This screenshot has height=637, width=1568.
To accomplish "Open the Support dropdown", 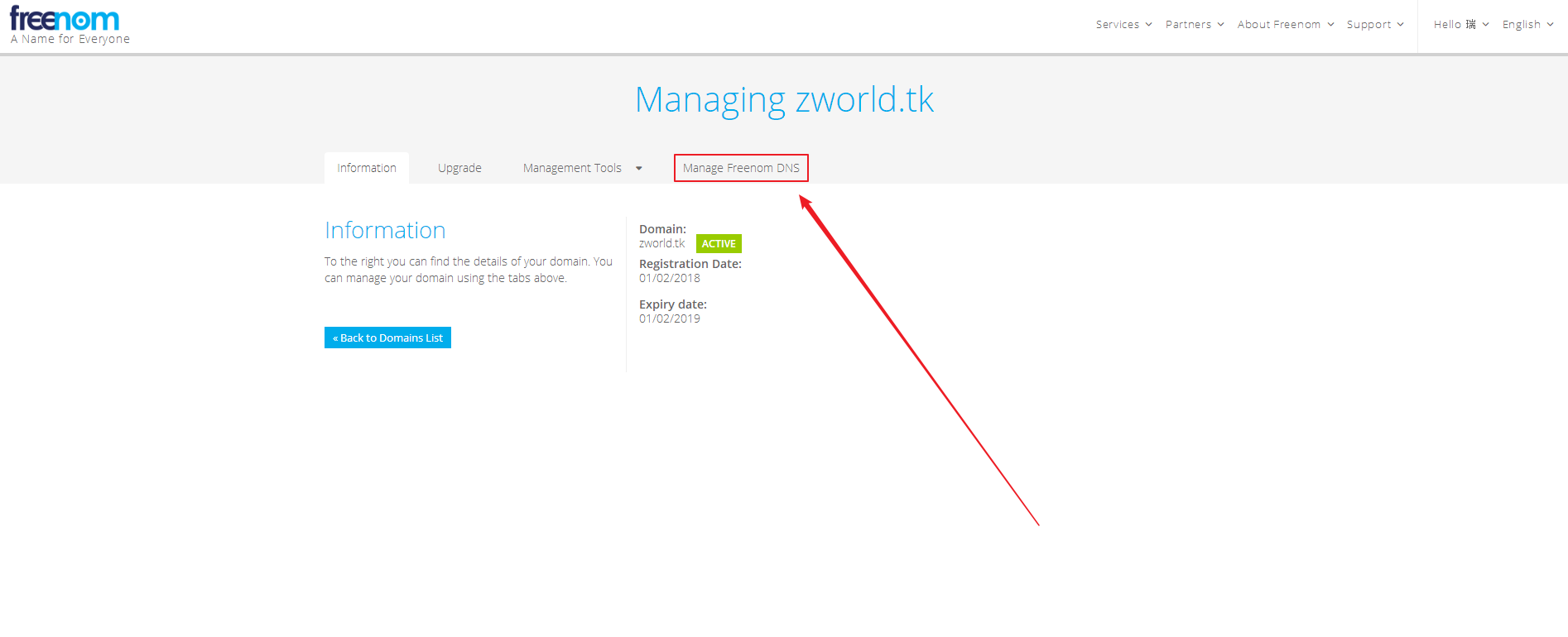I will pyautogui.click(x=1368, y=25).
